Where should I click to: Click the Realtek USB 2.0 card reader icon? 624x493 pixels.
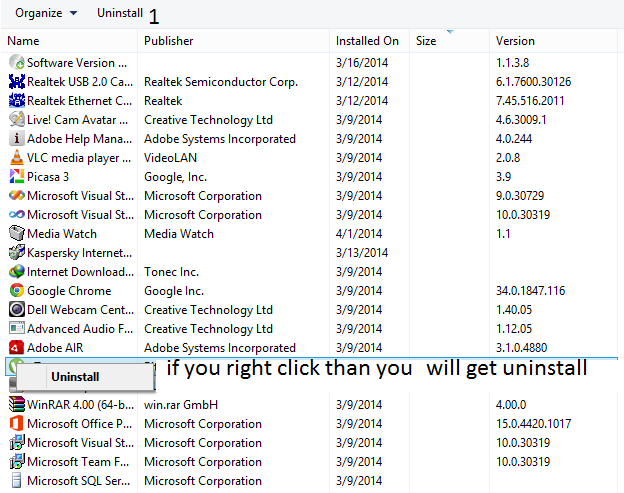click(x=16, y=82)
